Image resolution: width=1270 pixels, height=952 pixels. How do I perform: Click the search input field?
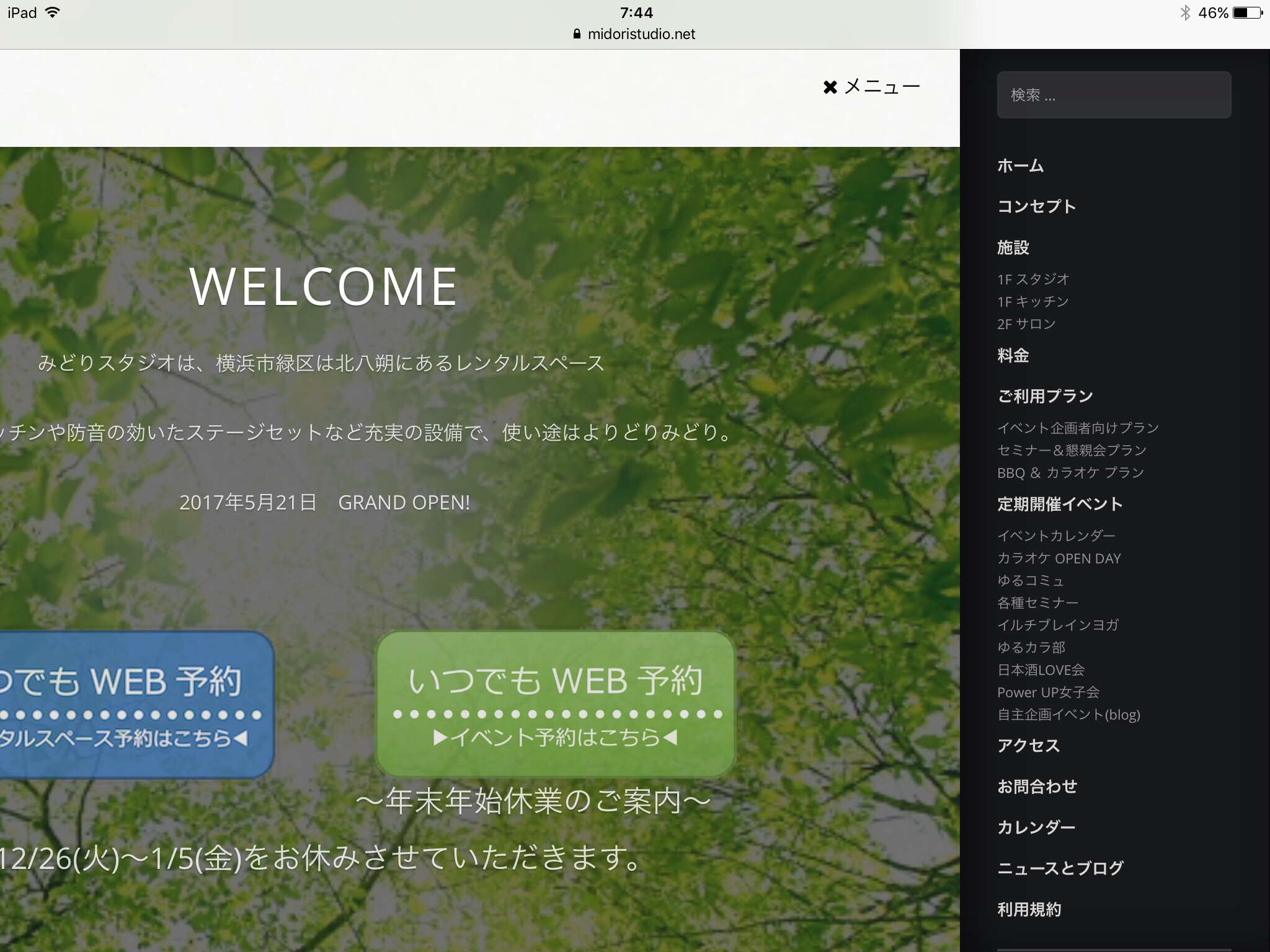1114,95
